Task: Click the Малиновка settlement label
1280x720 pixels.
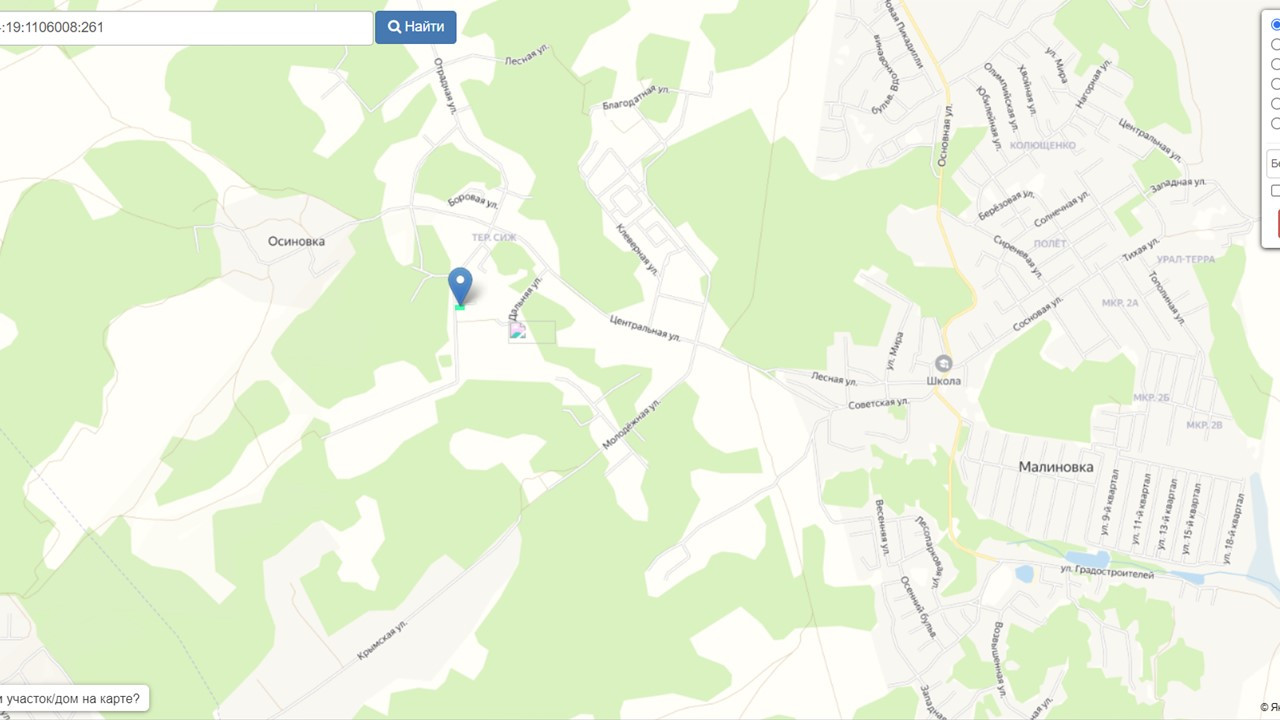Action: [1056, 467]
